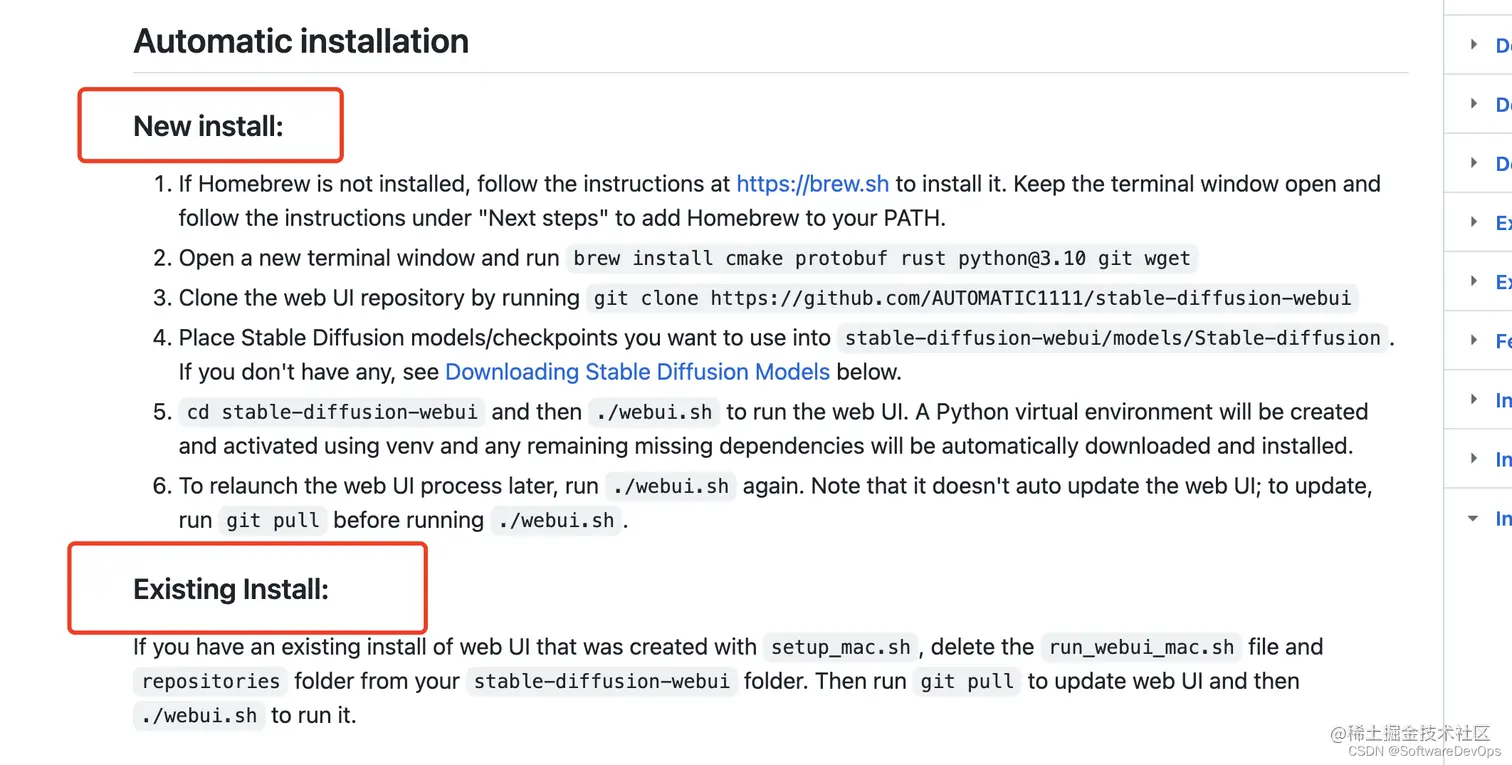Click the "New install:" heading
The width and height of the screenshot is (1512, 765).
[x=209, y=126]
